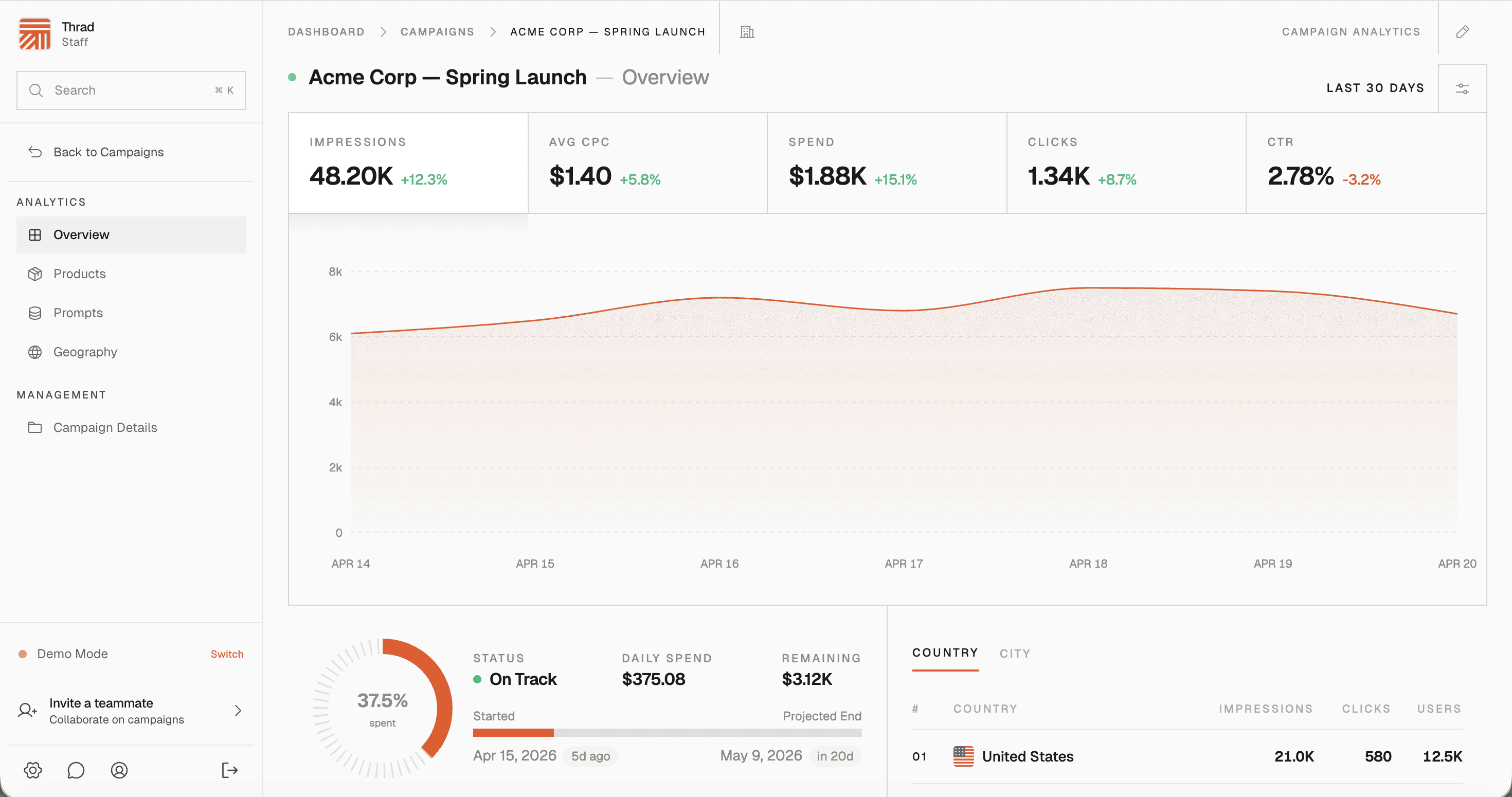Open Geography in the Analytics menu
Screen dimensions: 1512x797
pos(85,352)
